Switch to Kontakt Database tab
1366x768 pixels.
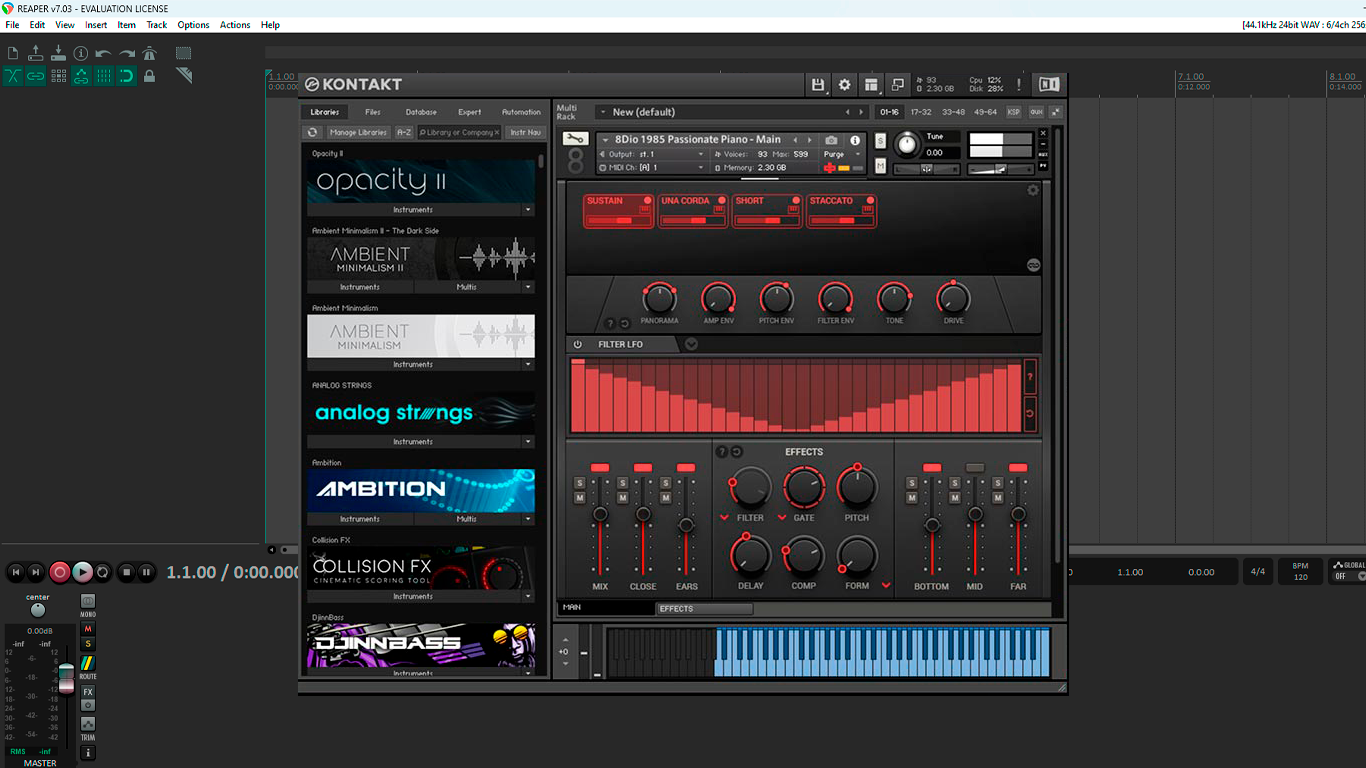click(421, 112)
